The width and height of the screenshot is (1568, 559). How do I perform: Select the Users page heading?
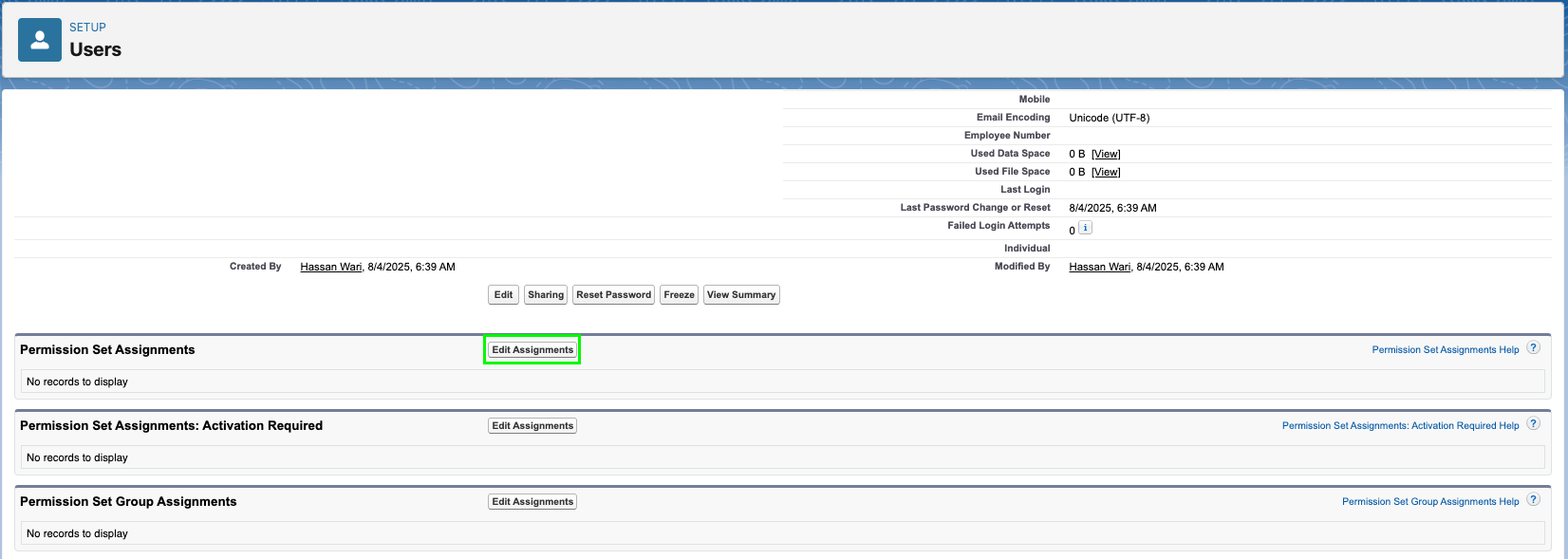[95, 49]
